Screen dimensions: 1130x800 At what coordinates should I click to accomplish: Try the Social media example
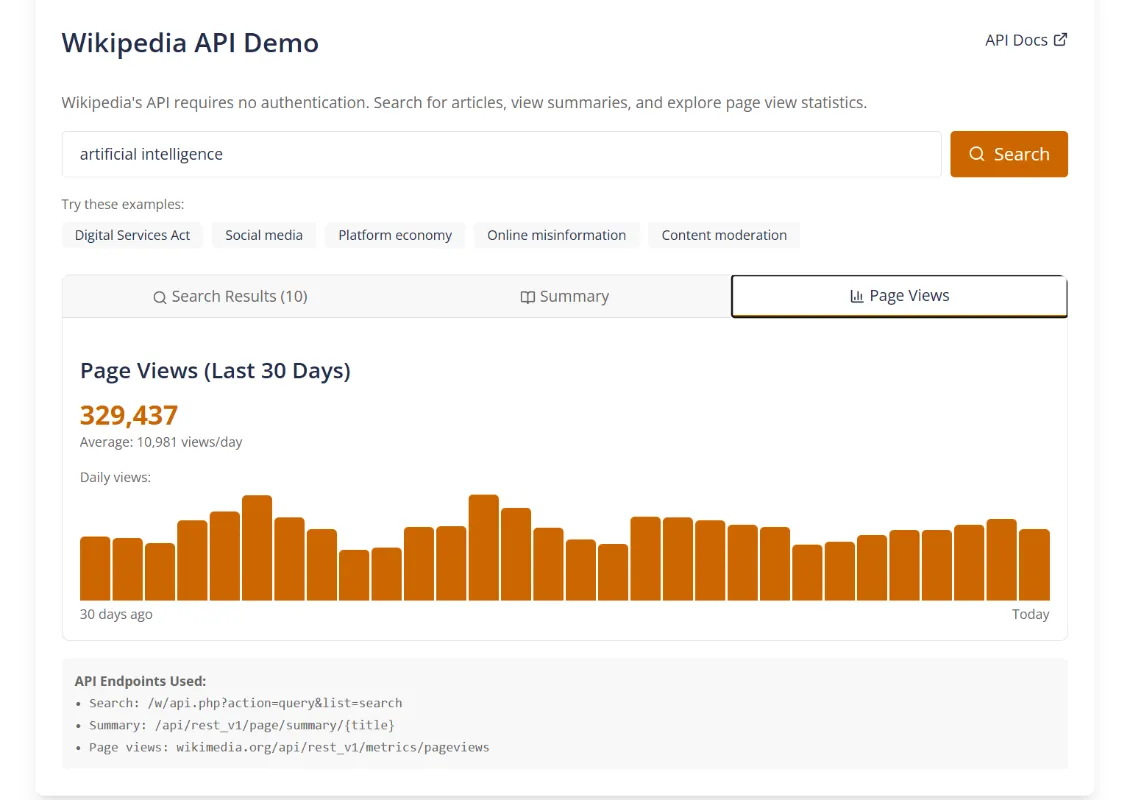coord(264,235)
